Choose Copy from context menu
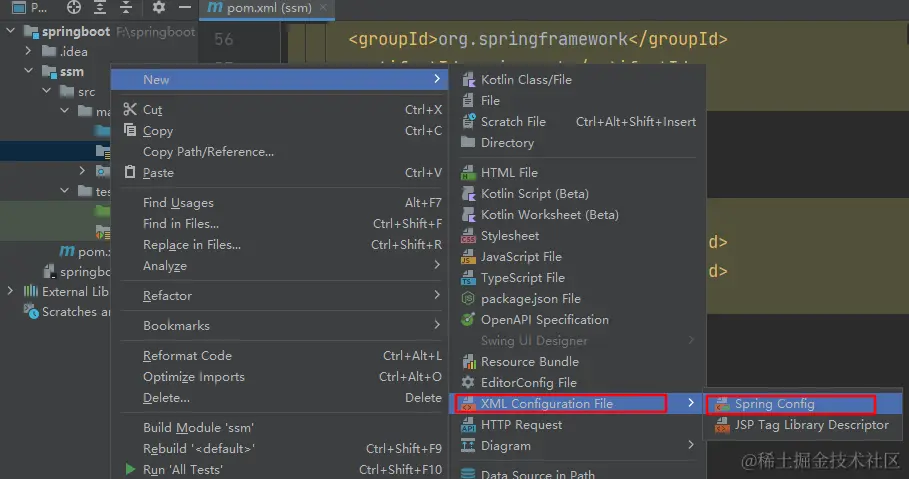 [x=279, y=130]
